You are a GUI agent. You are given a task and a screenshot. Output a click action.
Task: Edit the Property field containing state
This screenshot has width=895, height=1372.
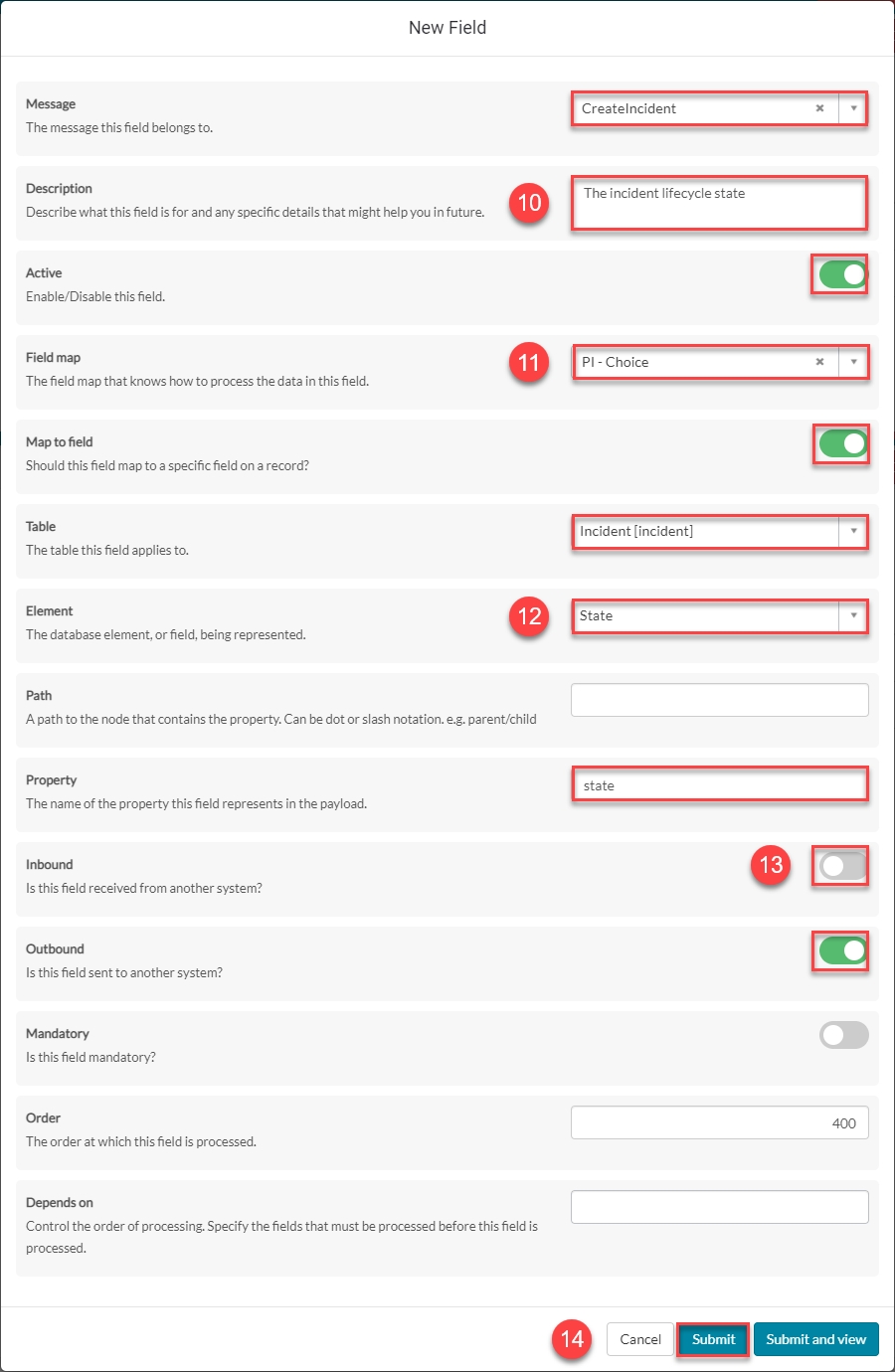(x=720, y=784)
